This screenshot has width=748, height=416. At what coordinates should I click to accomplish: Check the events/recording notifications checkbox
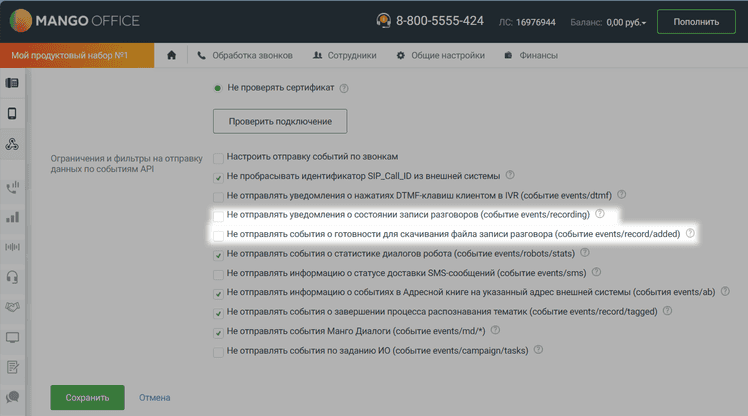click(218, 215)
